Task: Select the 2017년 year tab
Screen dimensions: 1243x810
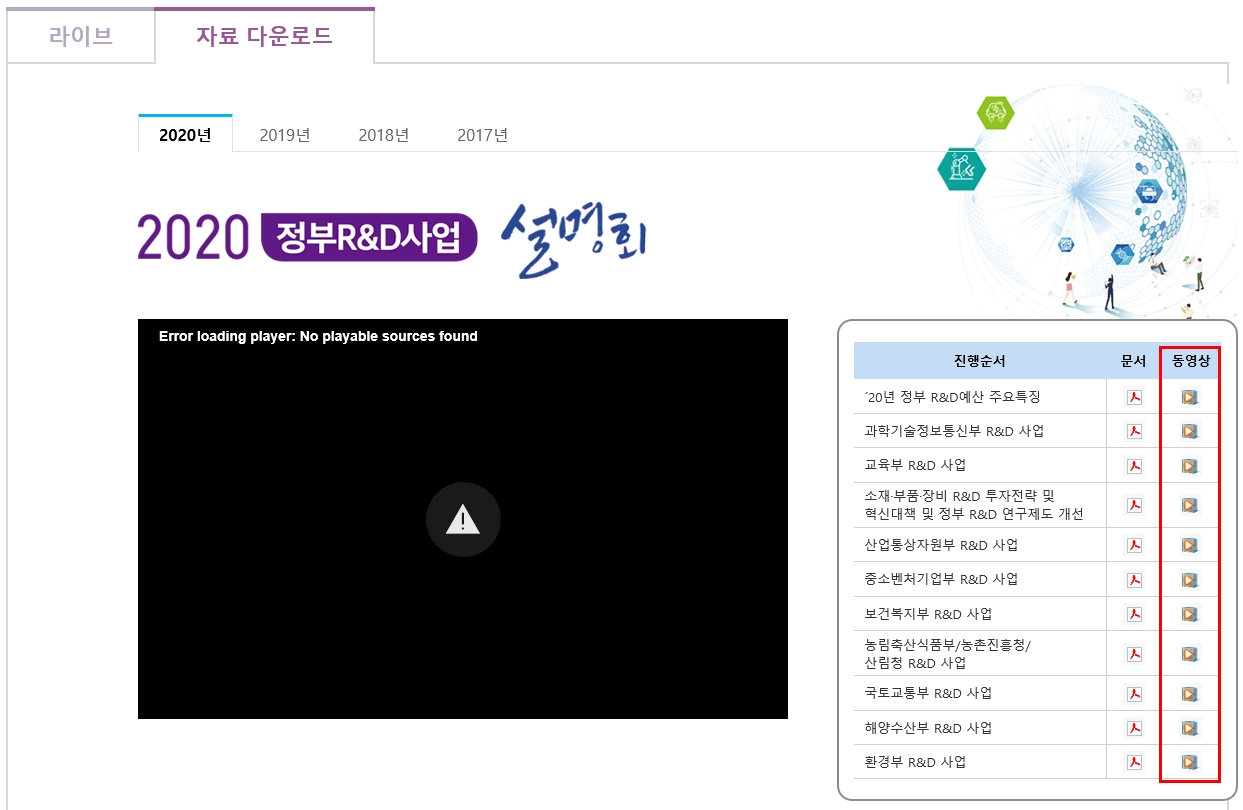Action: tap(482, 135)
